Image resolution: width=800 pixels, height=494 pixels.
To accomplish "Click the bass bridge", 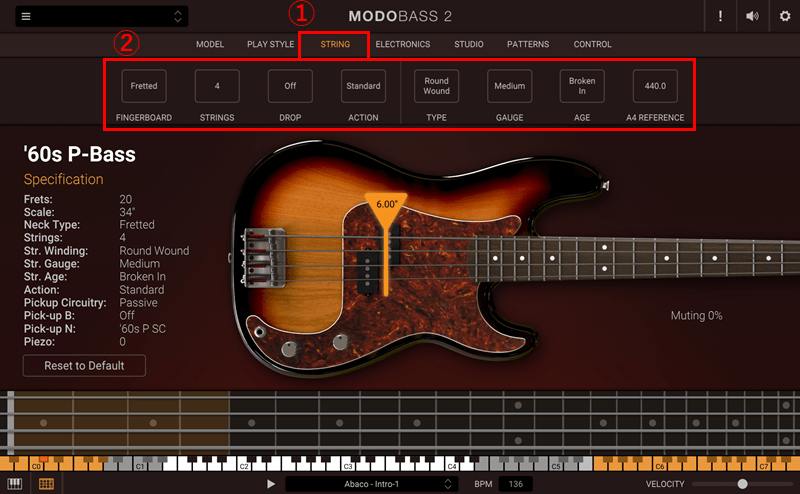I will pyautogui.click(x=263, y=258).
